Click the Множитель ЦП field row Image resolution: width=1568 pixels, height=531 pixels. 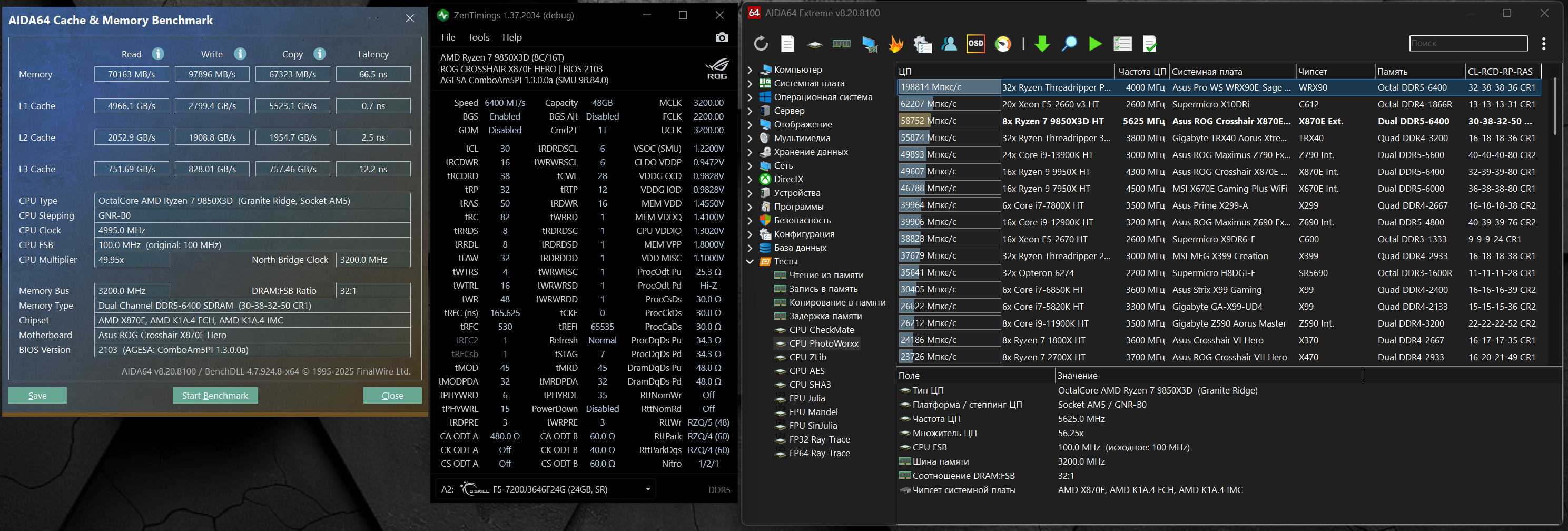(1130, 433)
